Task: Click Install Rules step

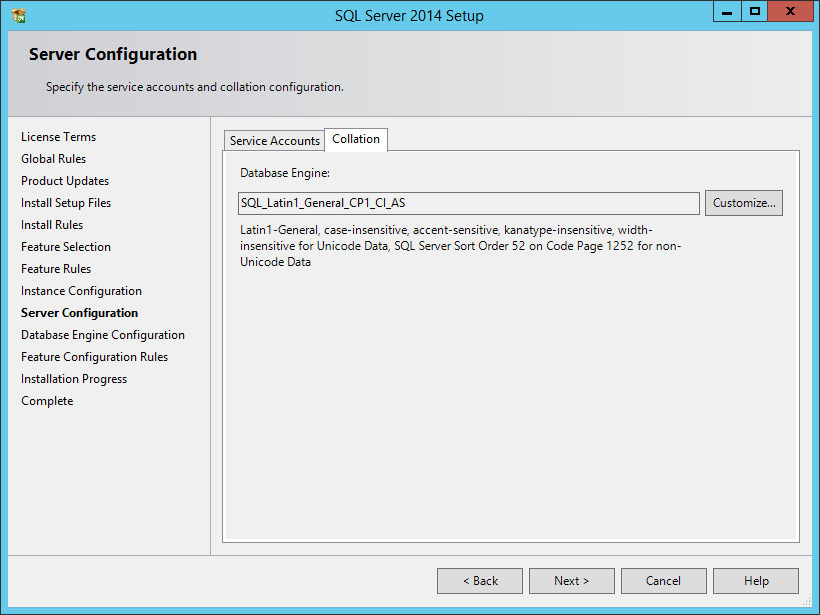Action: pyautogui.click(x=52, y=225)
